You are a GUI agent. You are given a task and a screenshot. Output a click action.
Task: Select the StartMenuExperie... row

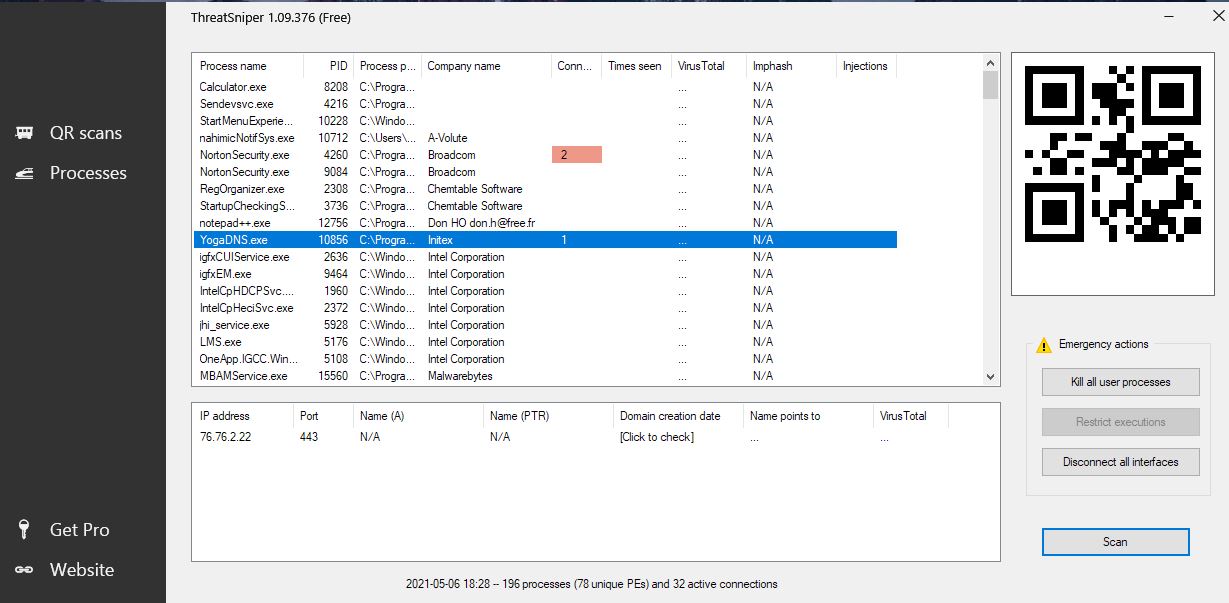[x=545, y=121]
